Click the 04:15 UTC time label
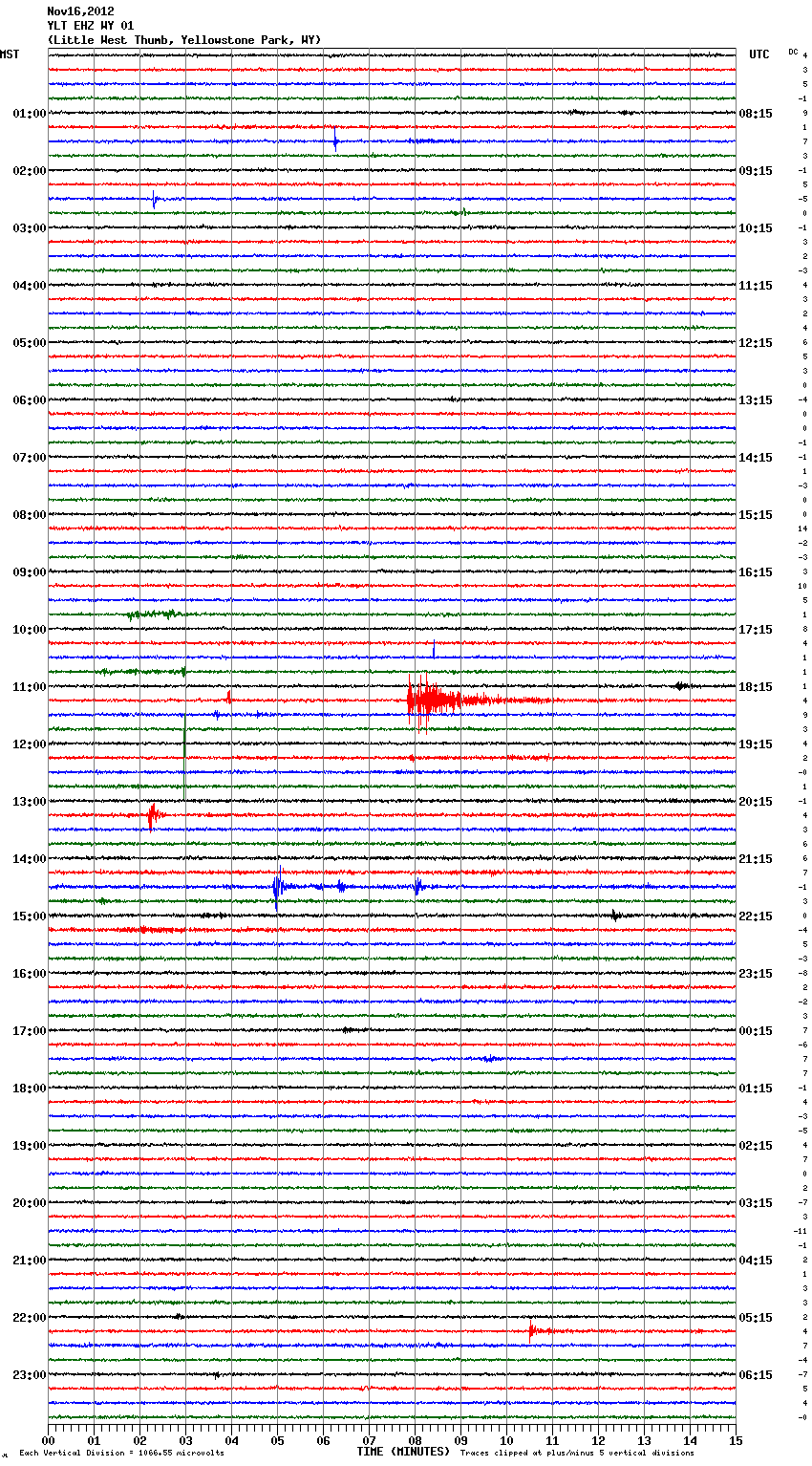The height and width of the screenshot is (1466, 812). pyautogui.click(x=756, y=1261)
